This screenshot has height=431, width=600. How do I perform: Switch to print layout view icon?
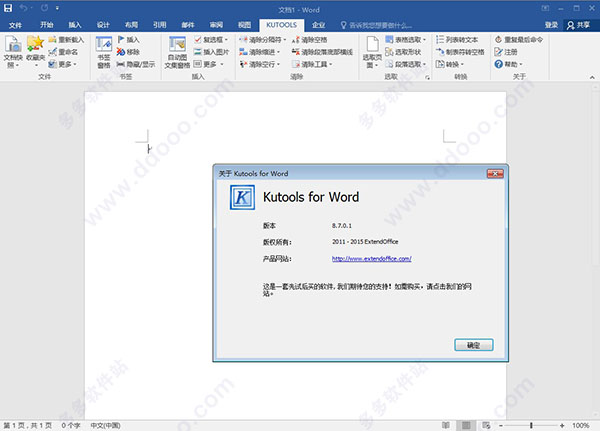click(x=466, y=425)
